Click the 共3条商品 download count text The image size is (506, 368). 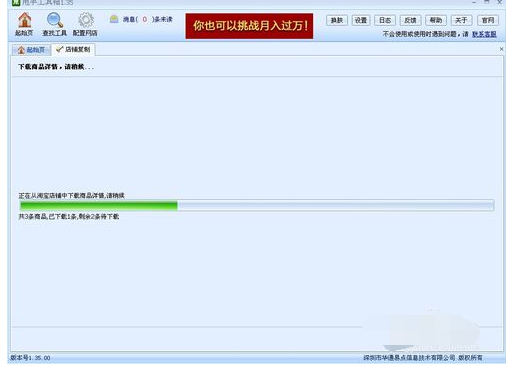tap(69, 217)
